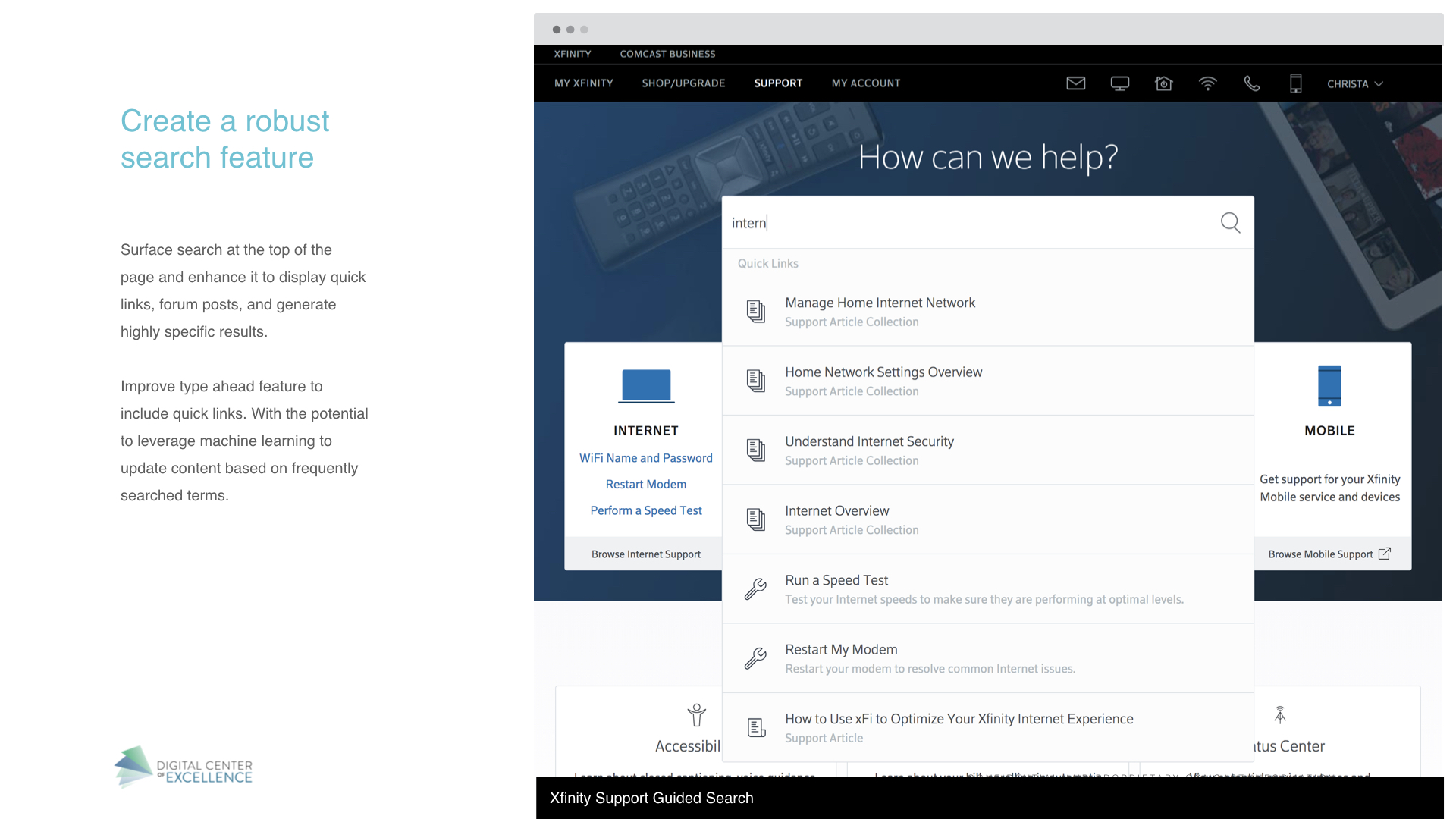
Task: Click Restart Modem link in Internet card
Action: click(646, 485)
